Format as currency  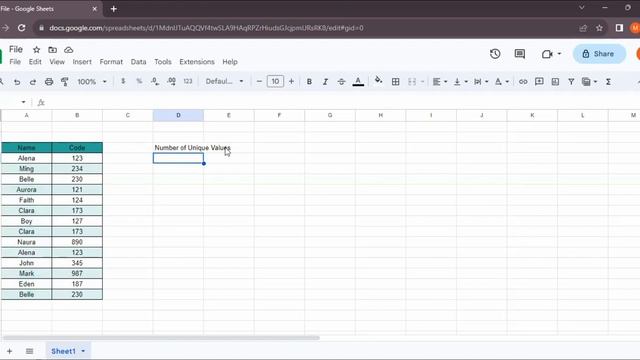point(123,81)
